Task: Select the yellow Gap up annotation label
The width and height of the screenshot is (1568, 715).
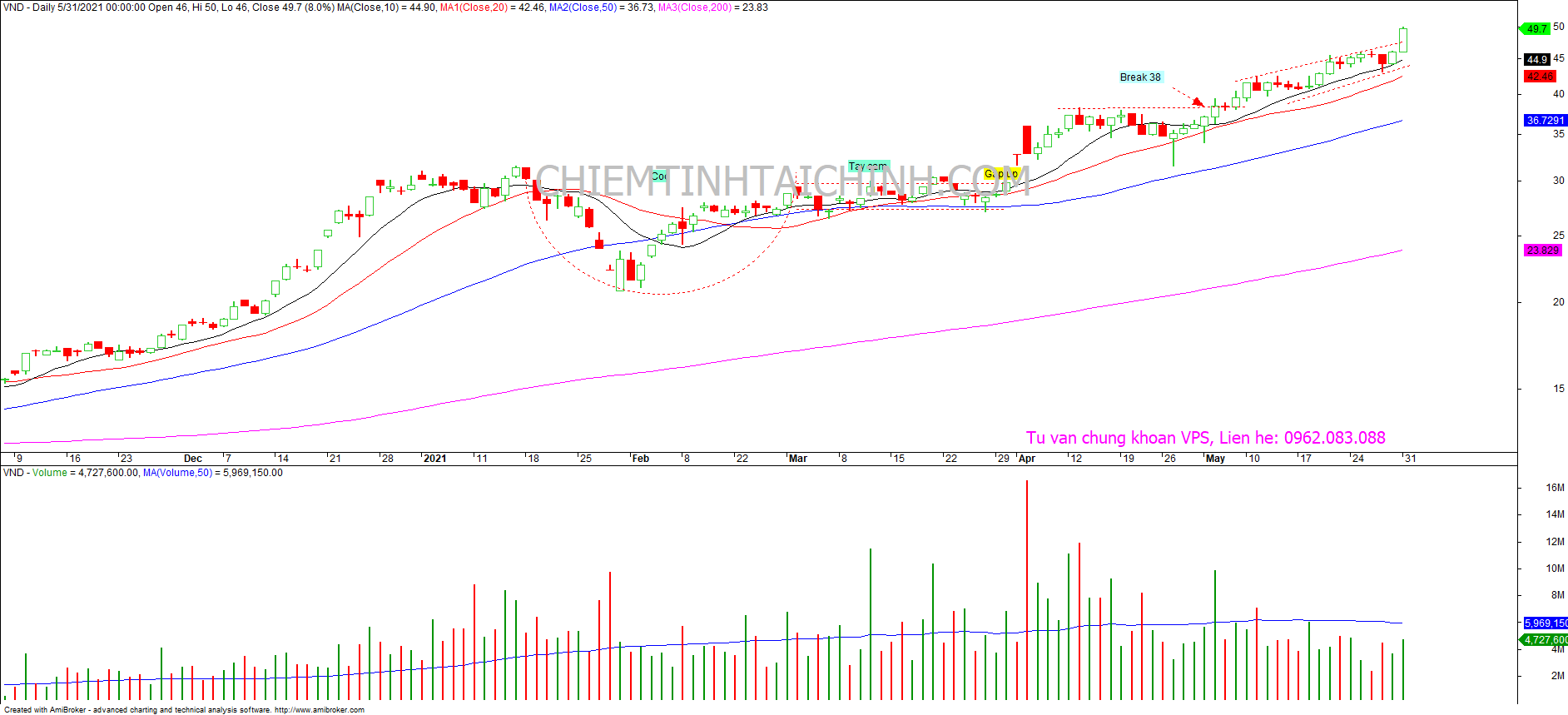Action: pyautogui.click(x=1001, y=174)
